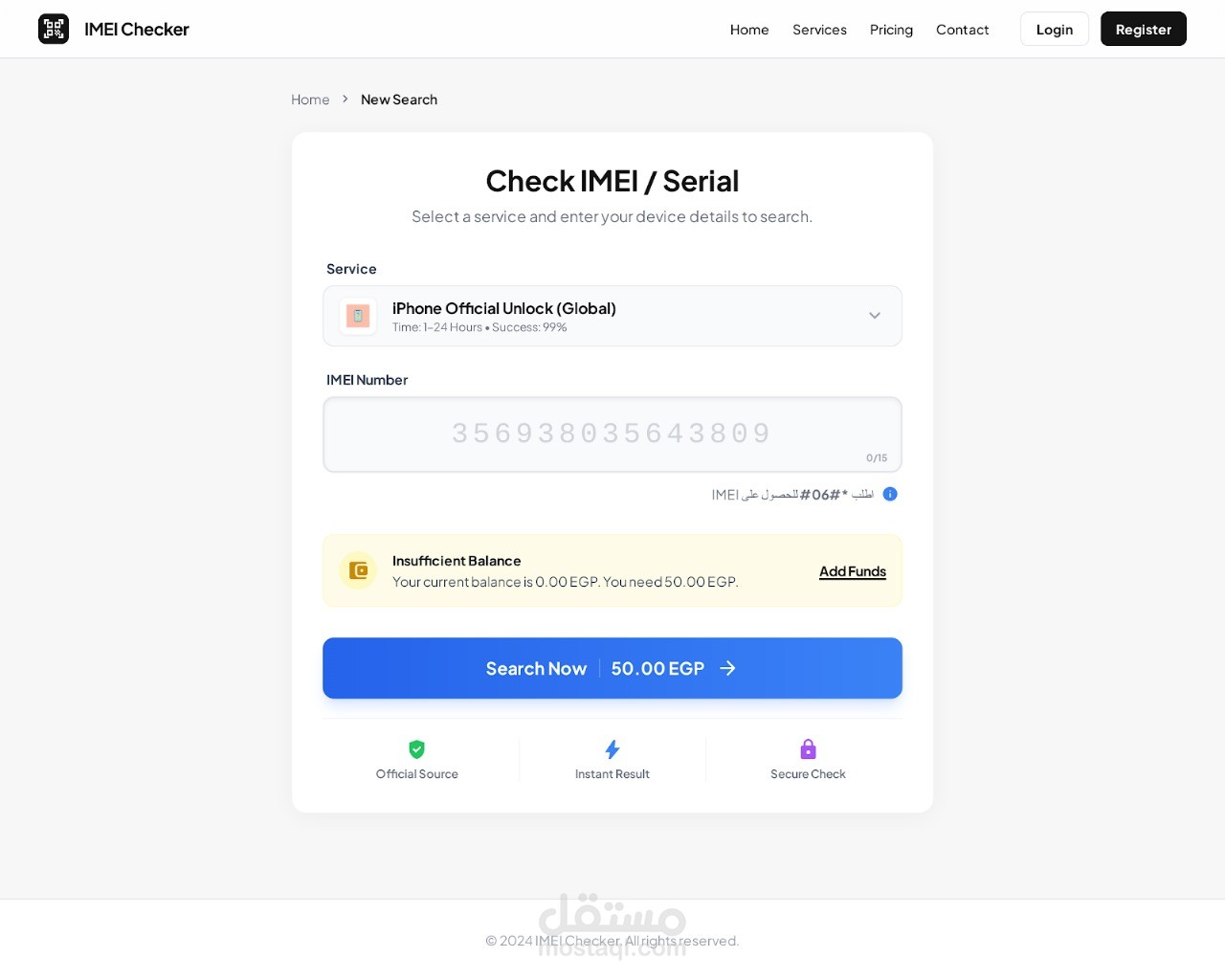
Task: Go to the Services page
Action: 819,29
